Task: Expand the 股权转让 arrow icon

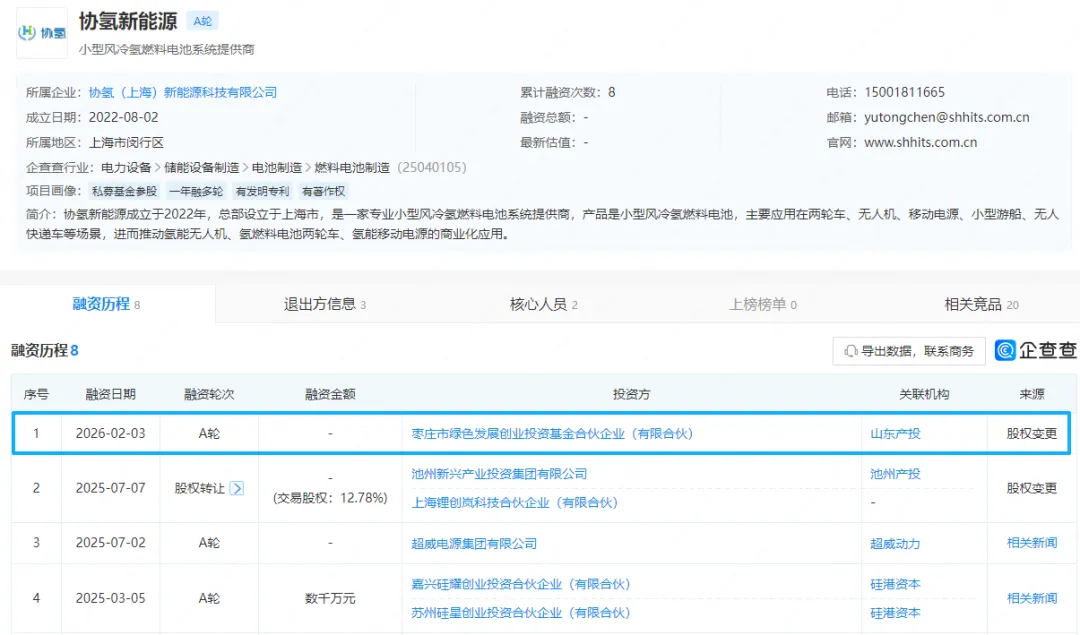Action: pyautogui.click(x=237, y=488)
